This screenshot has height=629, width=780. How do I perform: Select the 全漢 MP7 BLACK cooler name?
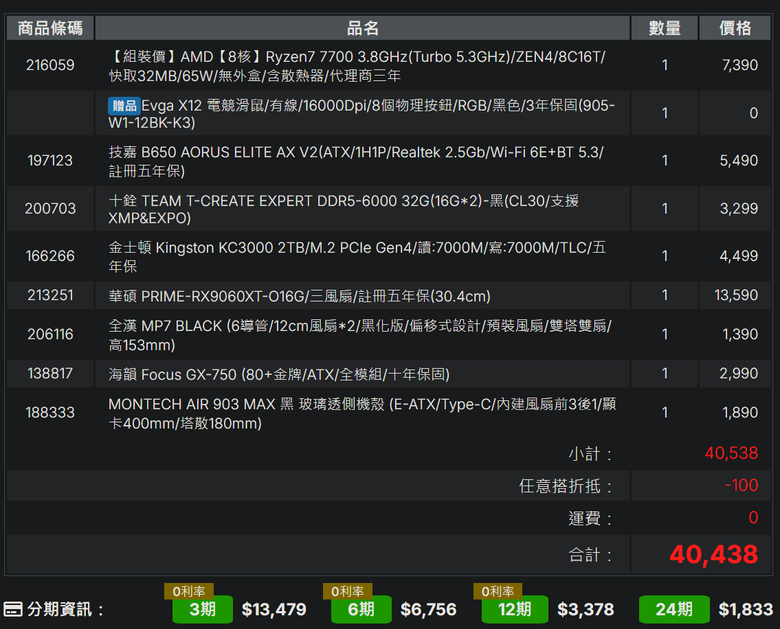point(360,335)
